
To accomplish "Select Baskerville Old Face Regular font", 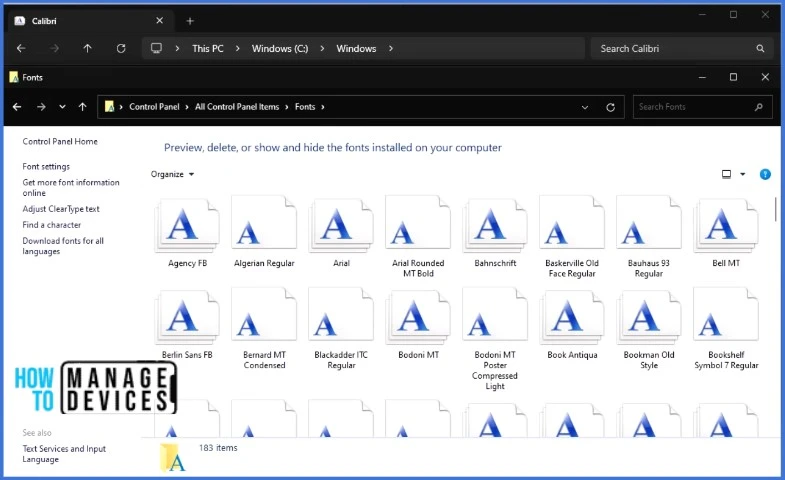I will click(572, 237).
